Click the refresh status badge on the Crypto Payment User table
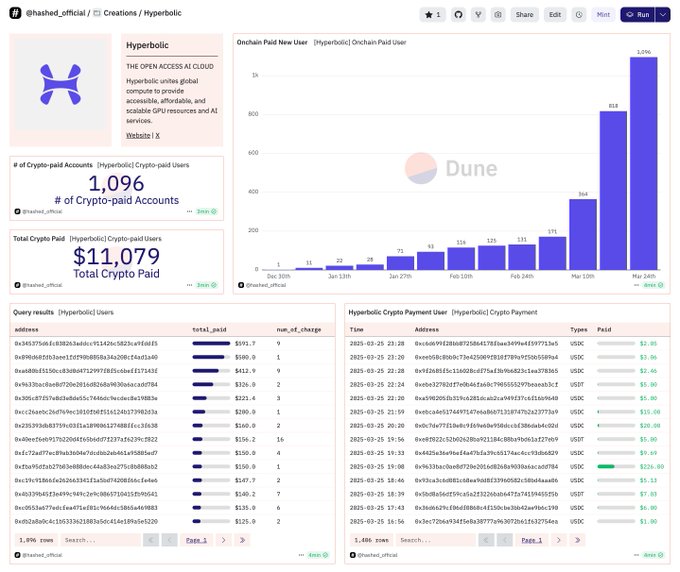The width and height of the screenshot is (680, 572). (654, 555)
